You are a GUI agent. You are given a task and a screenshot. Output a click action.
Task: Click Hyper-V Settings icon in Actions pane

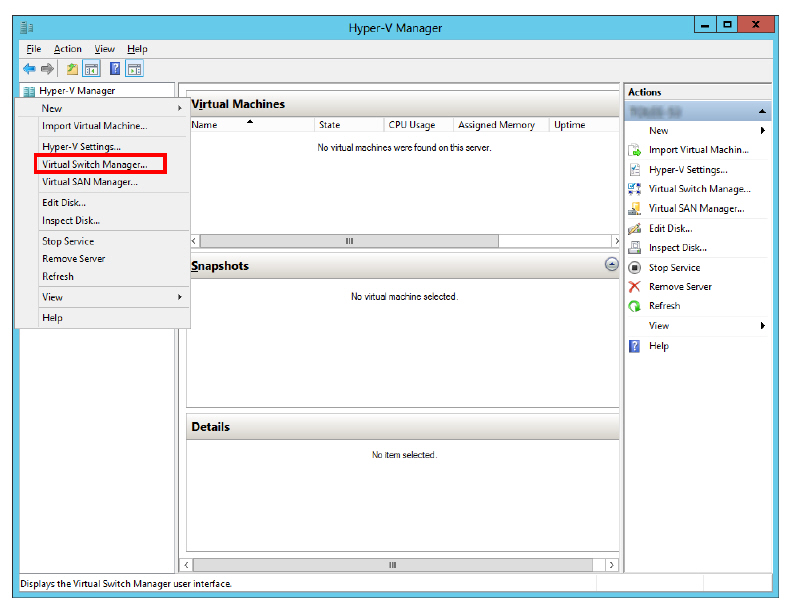point(634,170)
